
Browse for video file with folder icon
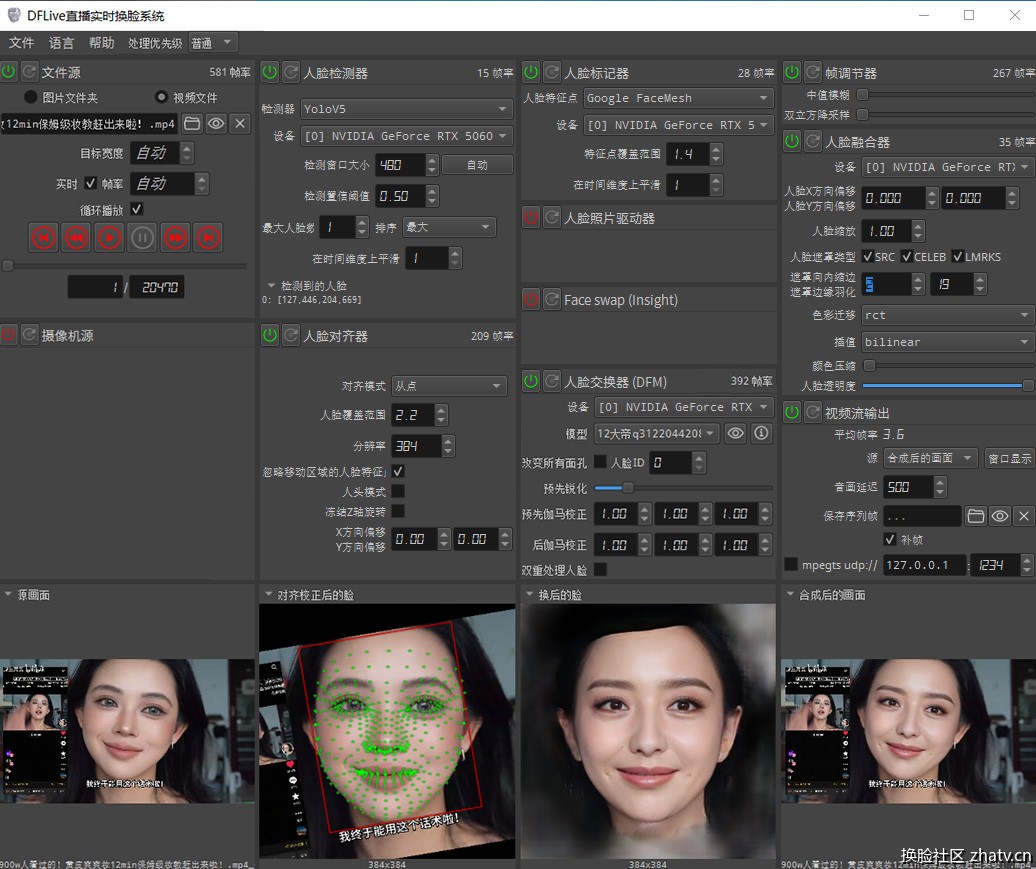coord(192,124)
